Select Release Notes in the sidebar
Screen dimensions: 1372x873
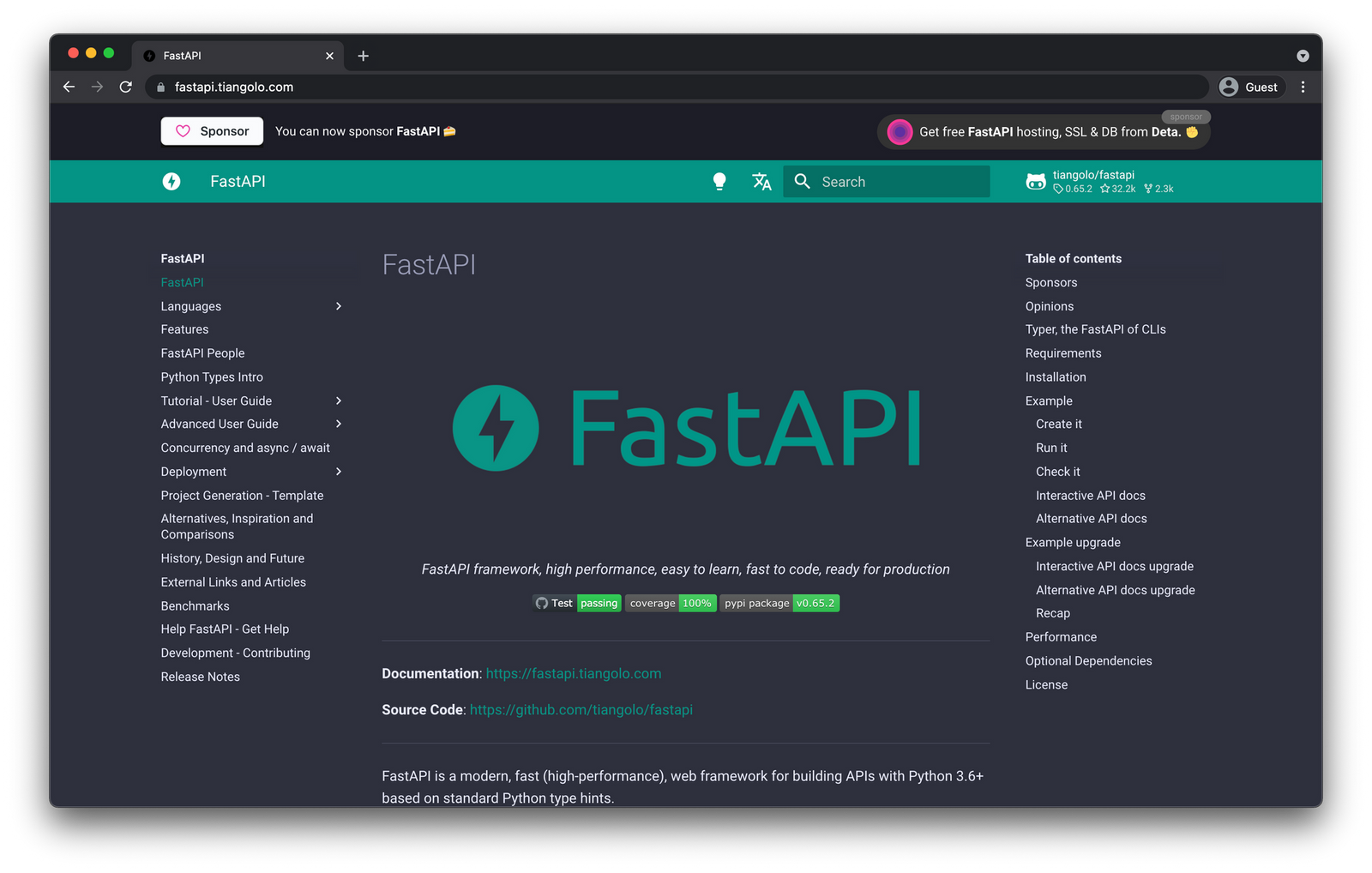point(200,677)
